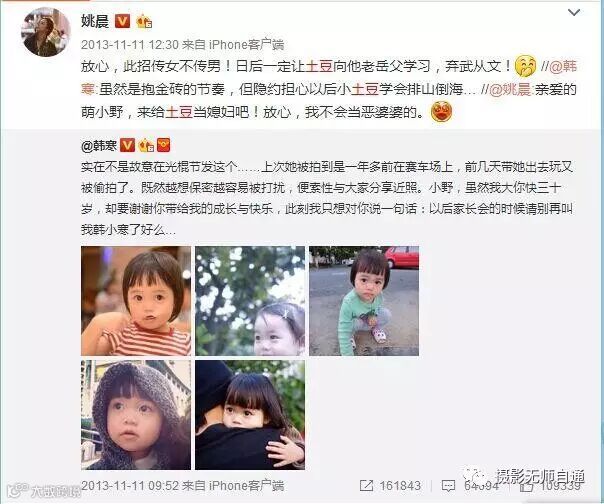Click the comment bubble icon
The width and height of the screenshot is (604, 504).
448,486
